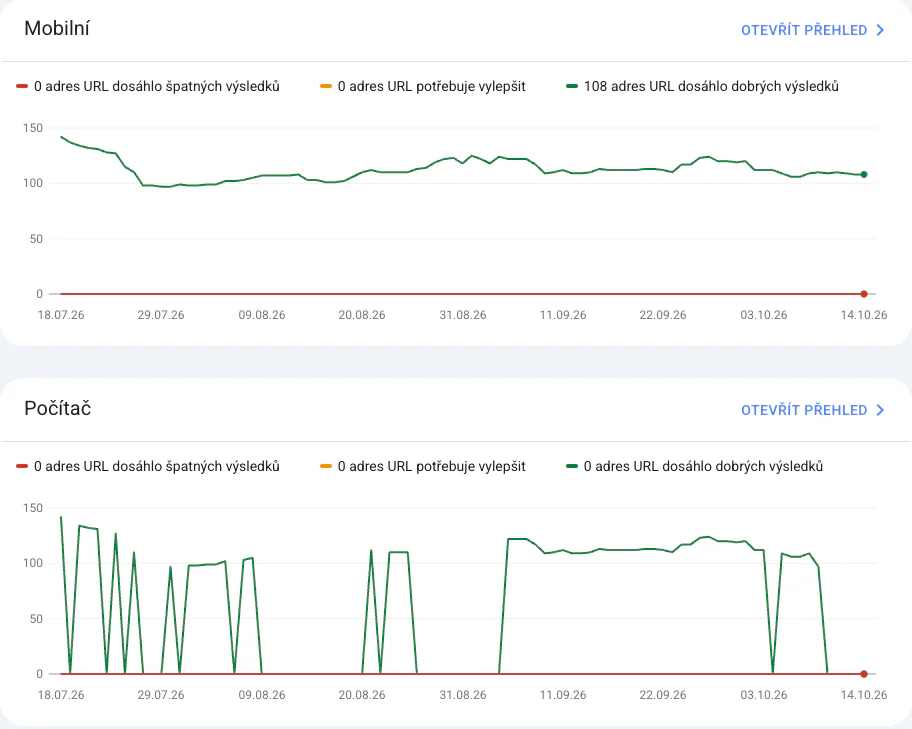Click date label 29.07.26 on Počítač chart
The image size is (912, 729).
point(161,695)
